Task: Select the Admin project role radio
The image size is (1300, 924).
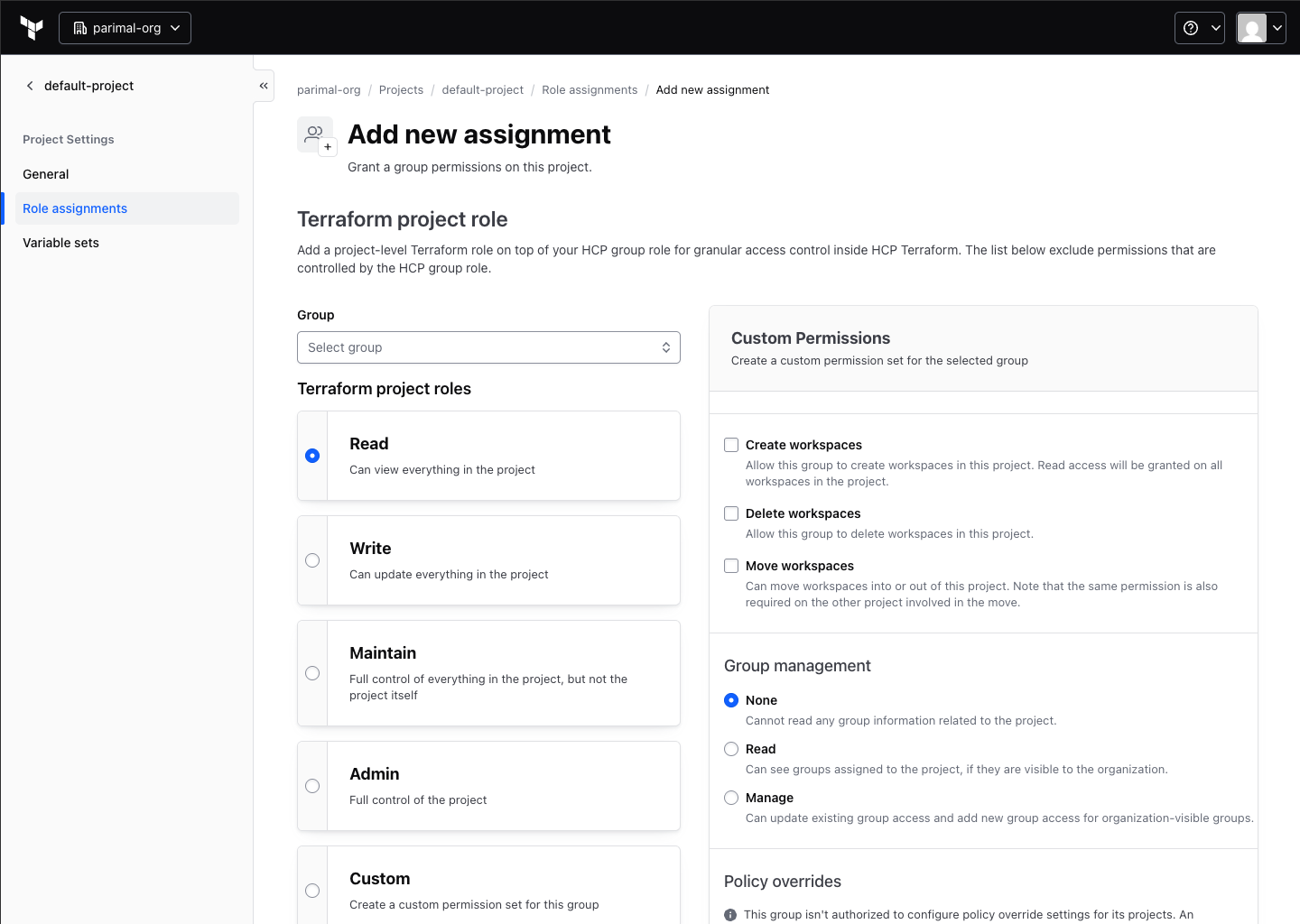Action: pyautogui.click(x=312, y=786)
